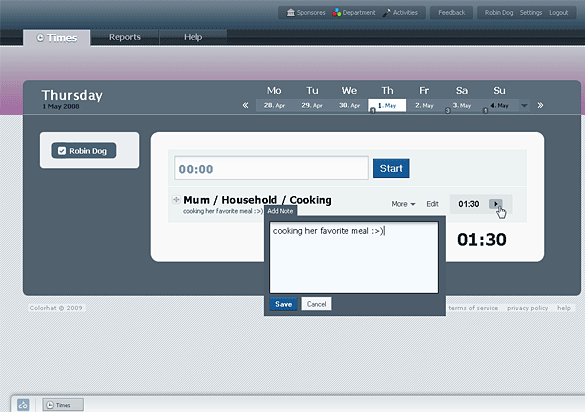Click the Mum / Household / Cooking title
585x412 pixels.
pos(257,200)
